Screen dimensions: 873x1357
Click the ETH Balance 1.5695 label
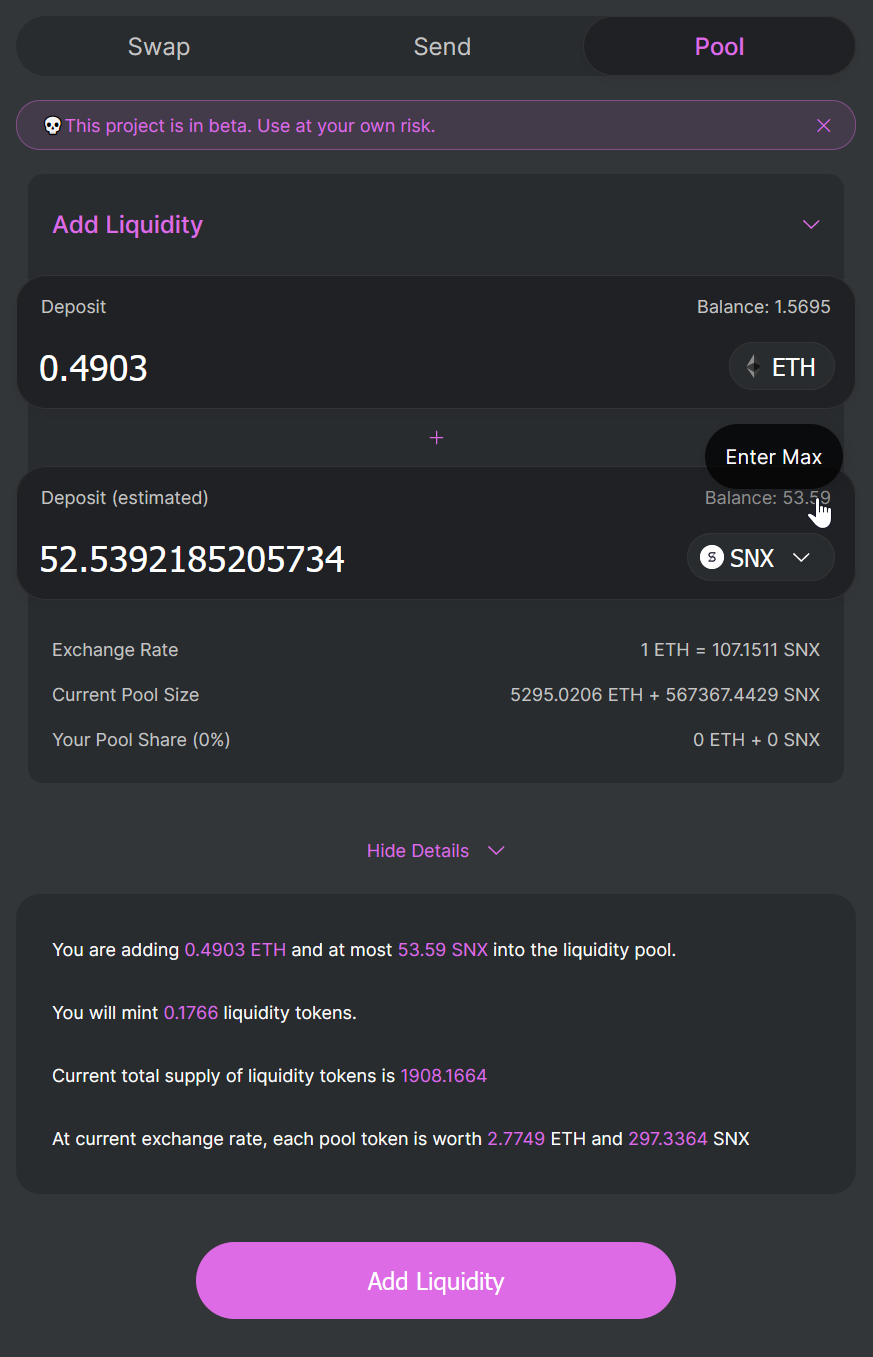[763, 307]
